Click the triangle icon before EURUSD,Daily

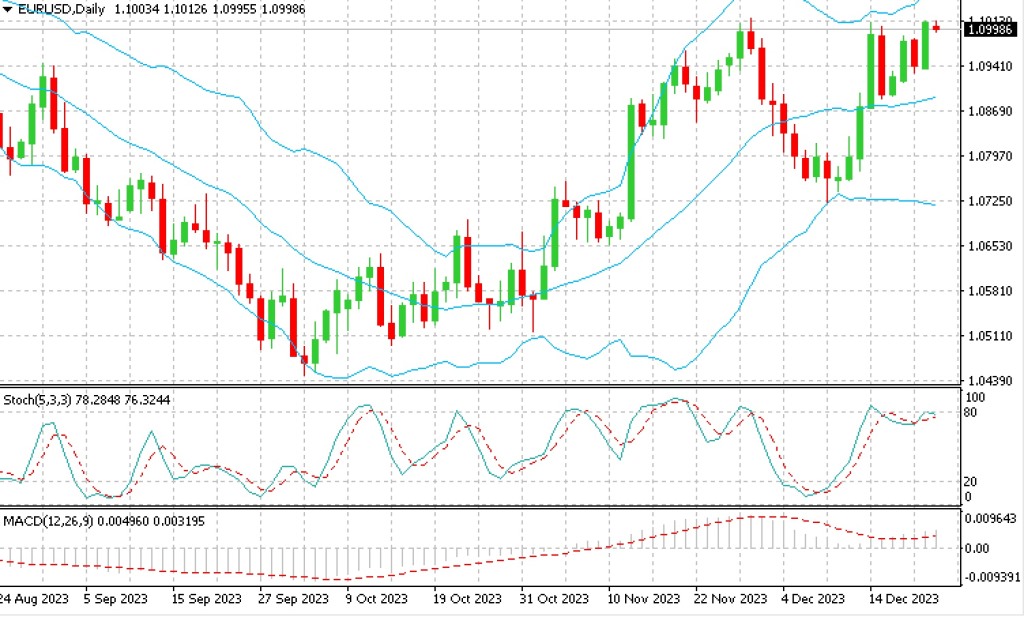tap(7, 9)
